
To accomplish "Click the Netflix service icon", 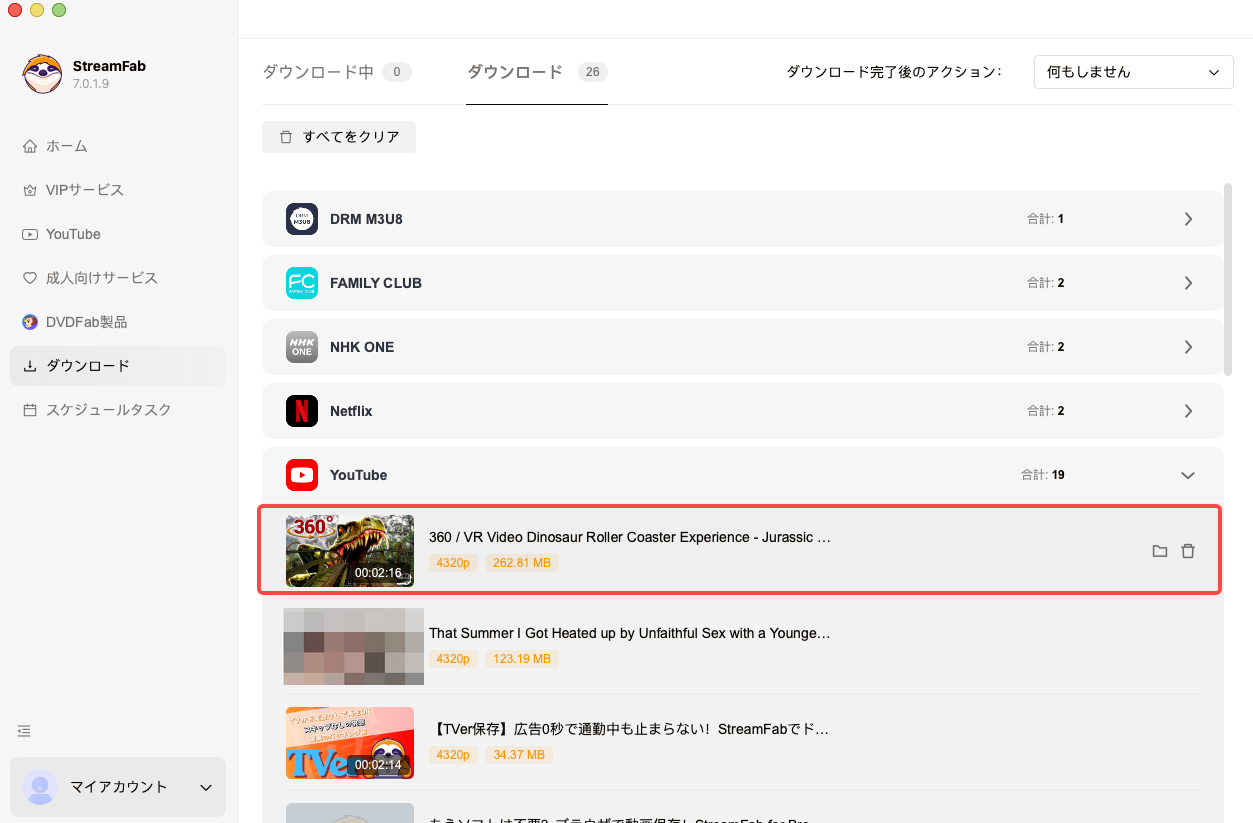I will click(x=302, y=411).
